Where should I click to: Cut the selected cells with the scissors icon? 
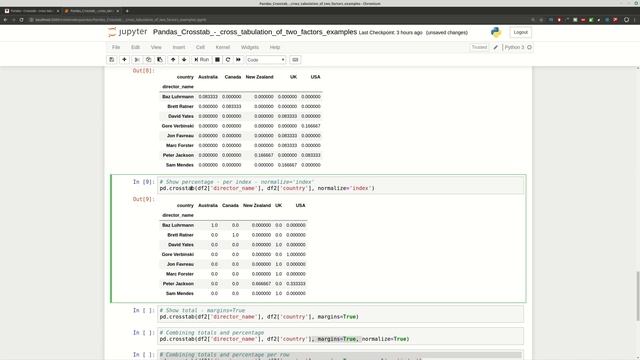coord(137,60)
